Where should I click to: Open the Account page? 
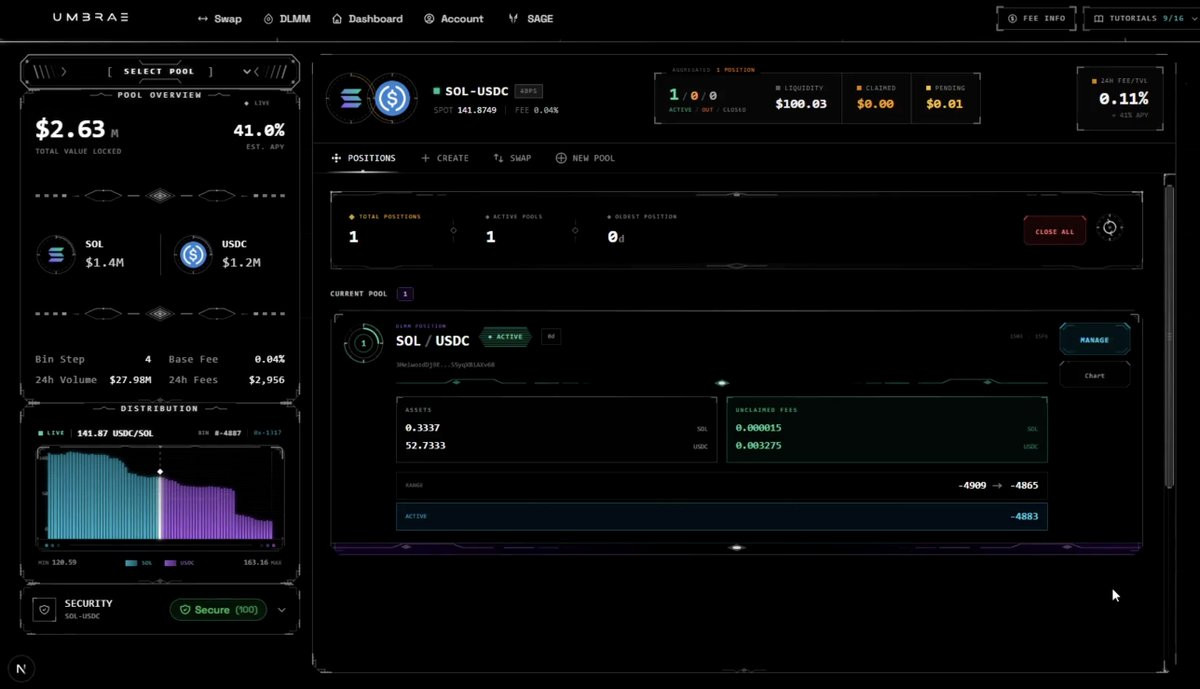454,18
